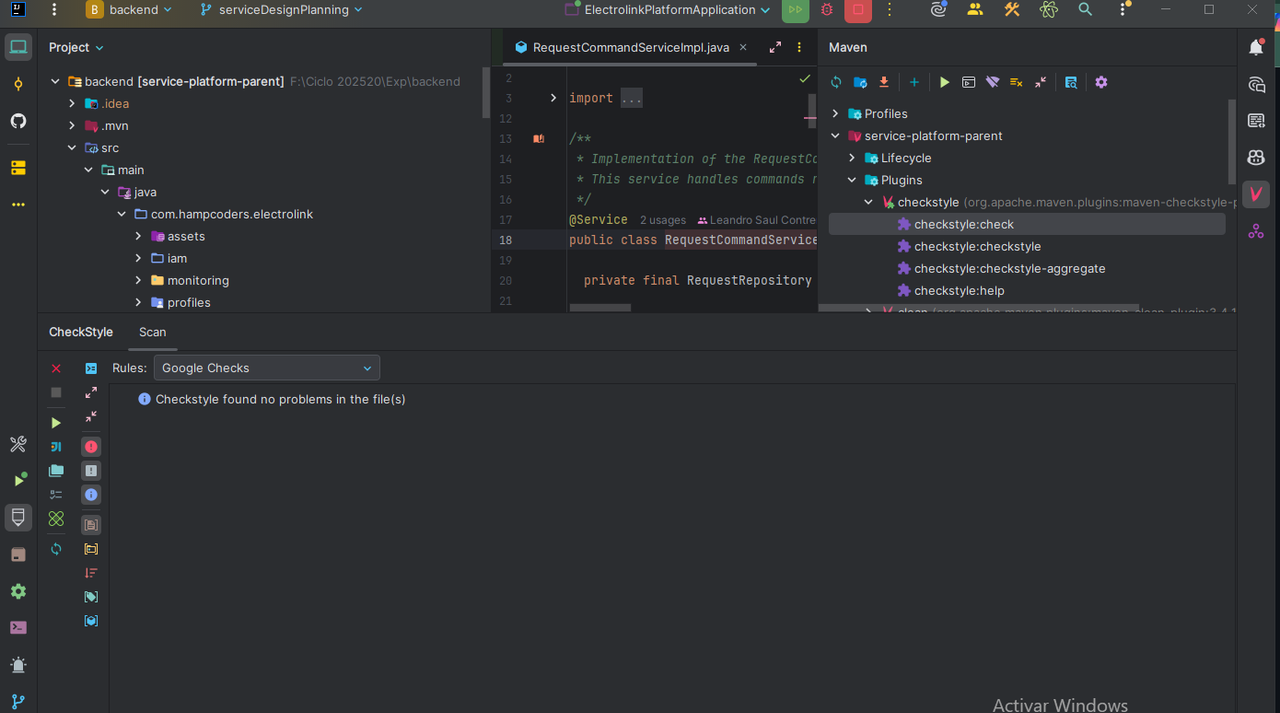1280x713 pixels.
Task: Open Rules dropdown showing Google Checks
Action: click(x=266, y=368)
